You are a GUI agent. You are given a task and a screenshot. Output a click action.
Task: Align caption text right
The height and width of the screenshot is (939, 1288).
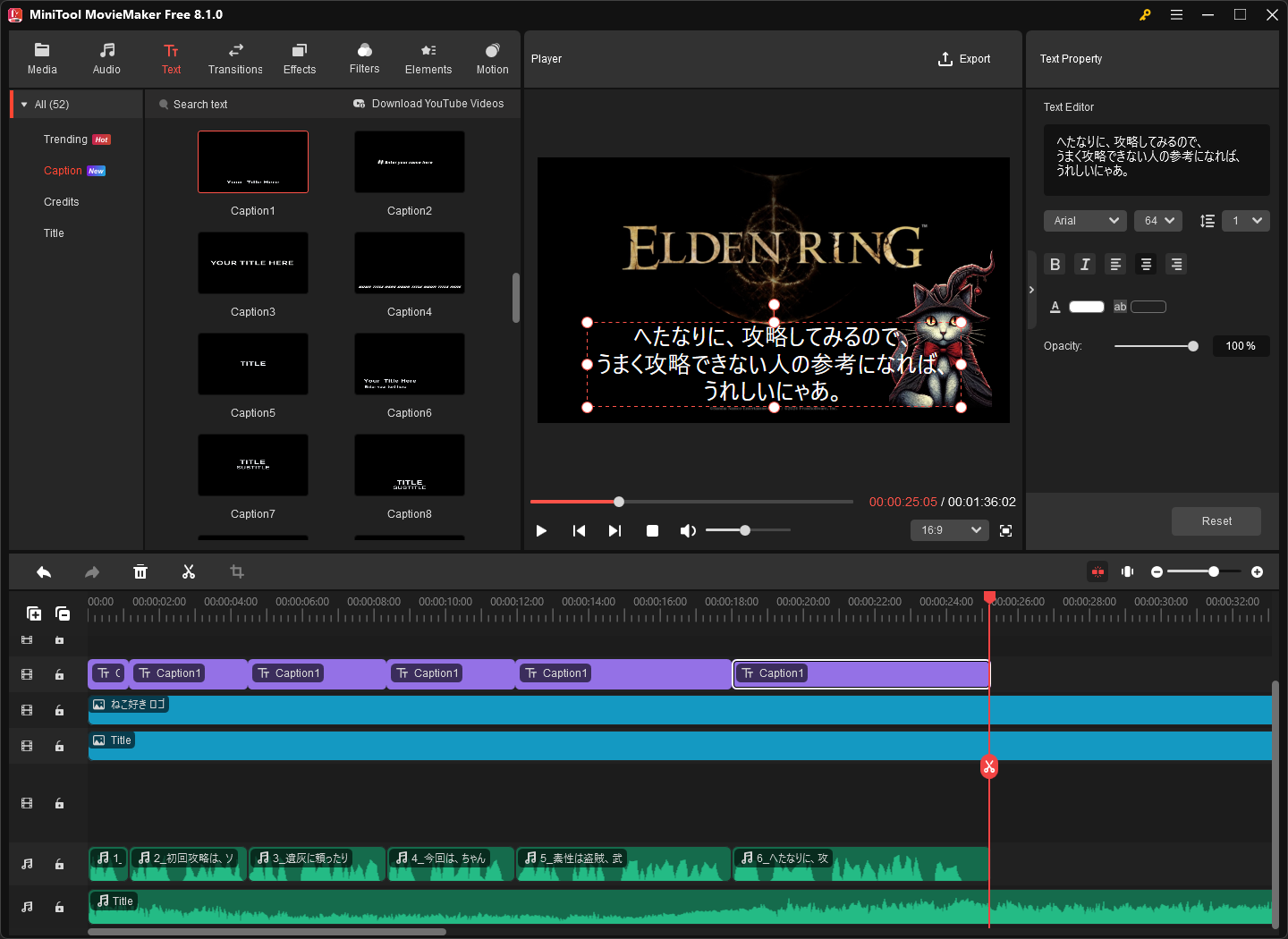point(1177,265)
